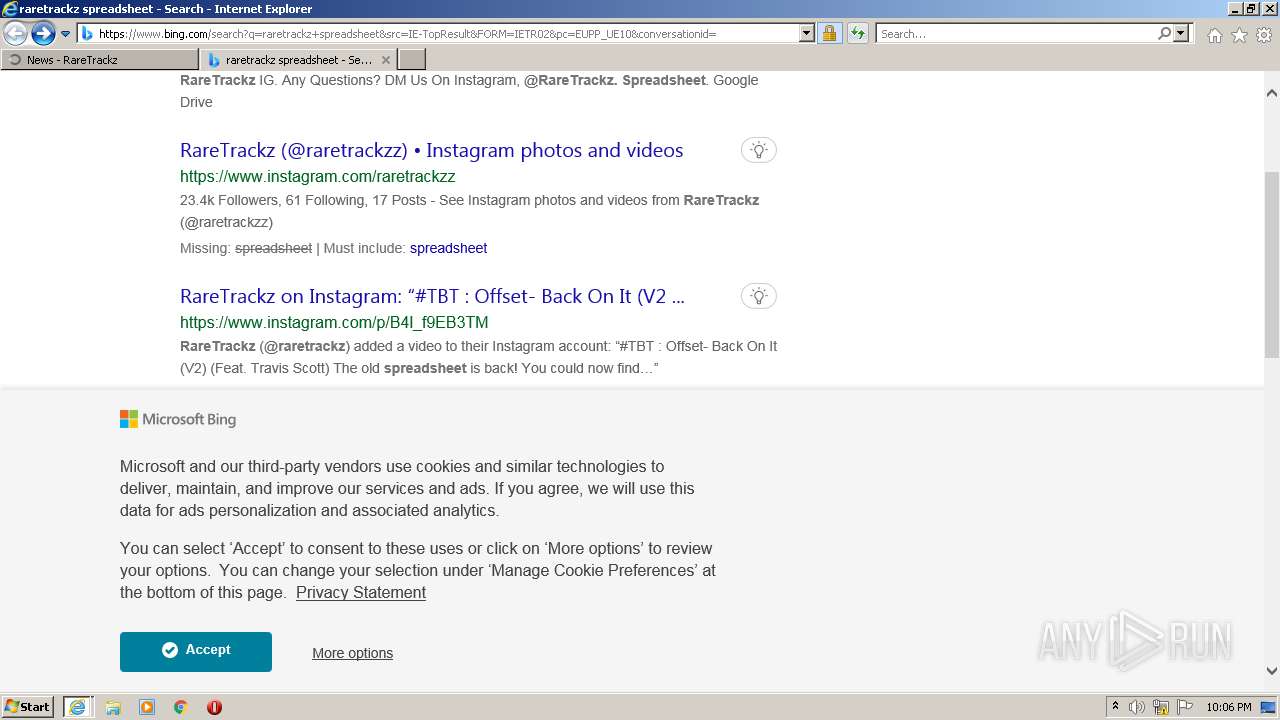This screenshot has width=1280, height=720.
Task: Click the Internet Explorer title bar icon
Action: (10, 9)
